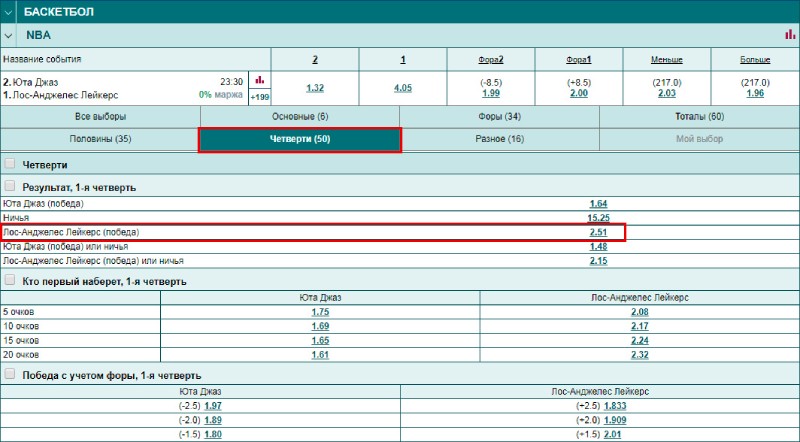
Task: Switch to the Форы (34) tab
Action: coord(499,117)
